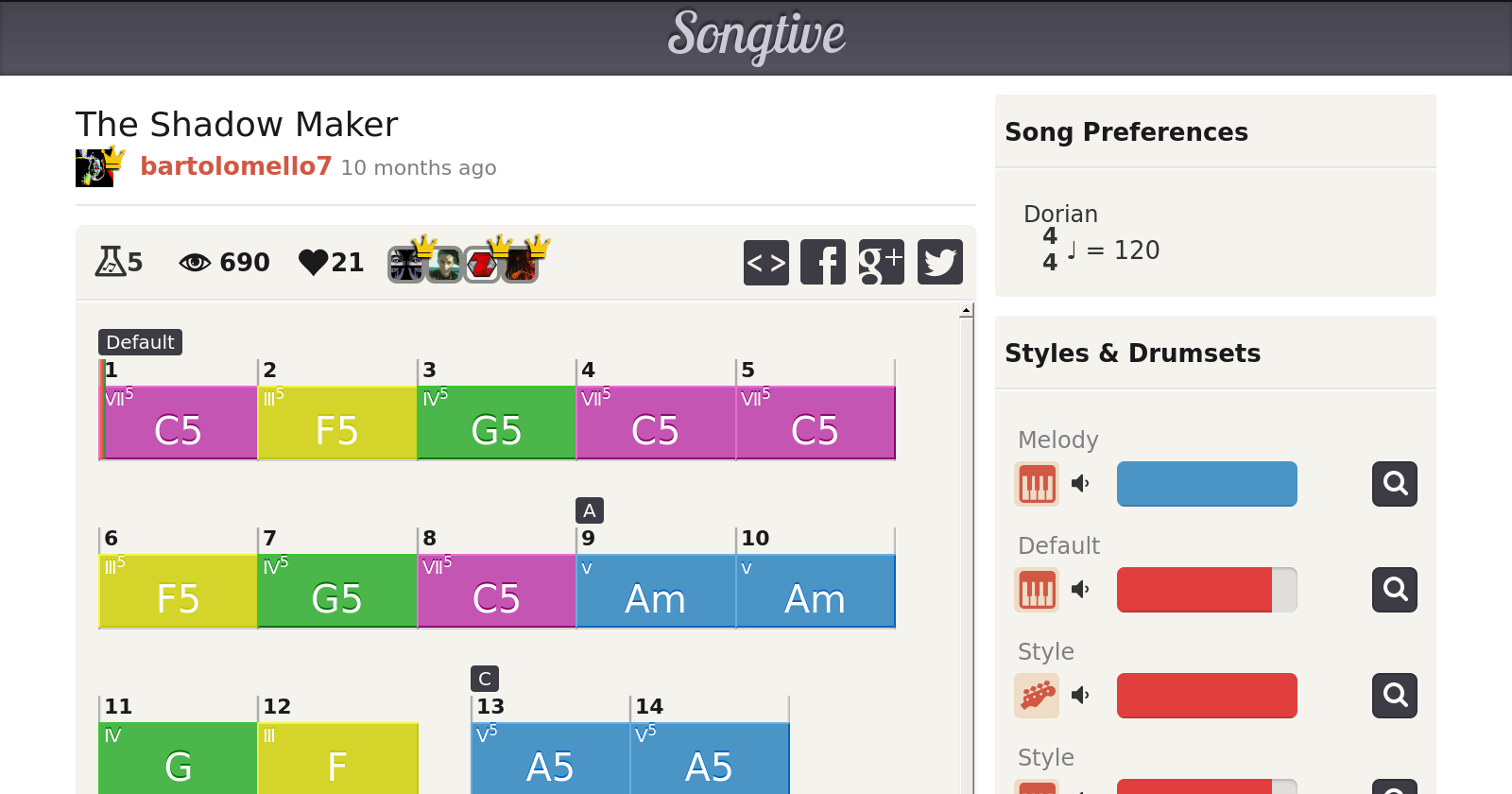Mute the Melody track speaker
The width and height of the screenshot is (1512, 794).
(x=1080, y=484)
